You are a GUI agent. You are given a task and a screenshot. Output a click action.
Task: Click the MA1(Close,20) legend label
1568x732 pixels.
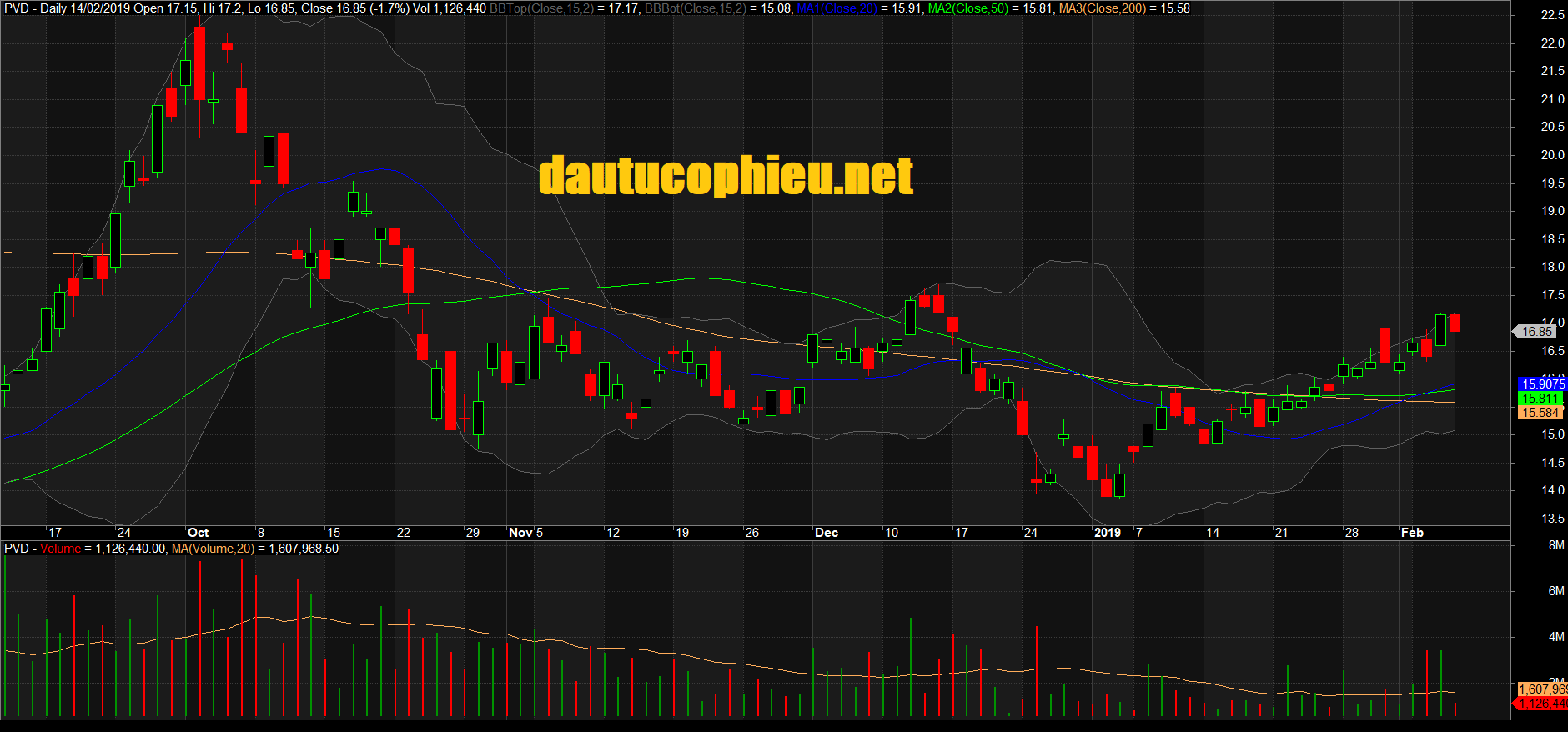[837, 8]
